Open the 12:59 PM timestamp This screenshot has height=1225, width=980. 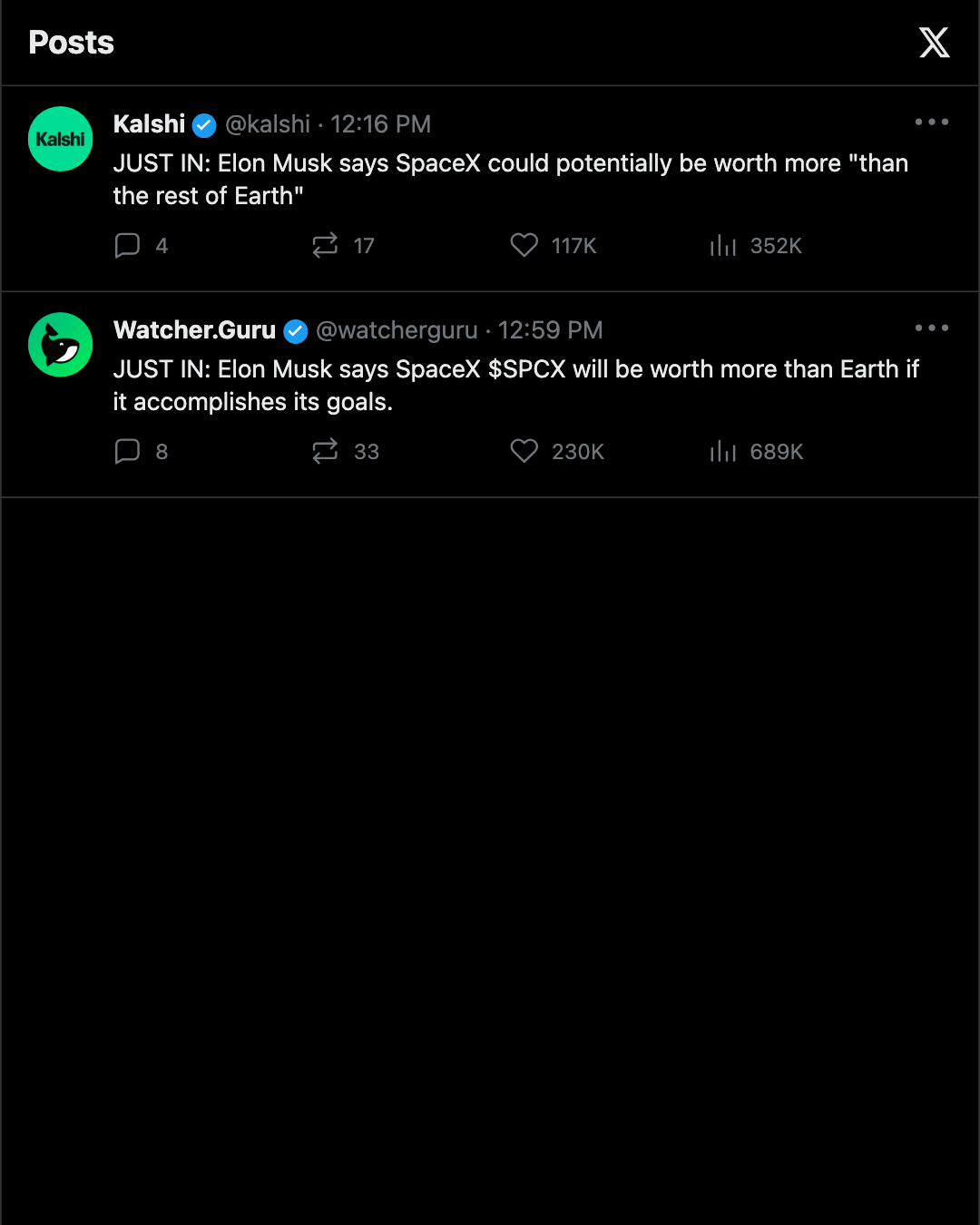coord(550,330)
